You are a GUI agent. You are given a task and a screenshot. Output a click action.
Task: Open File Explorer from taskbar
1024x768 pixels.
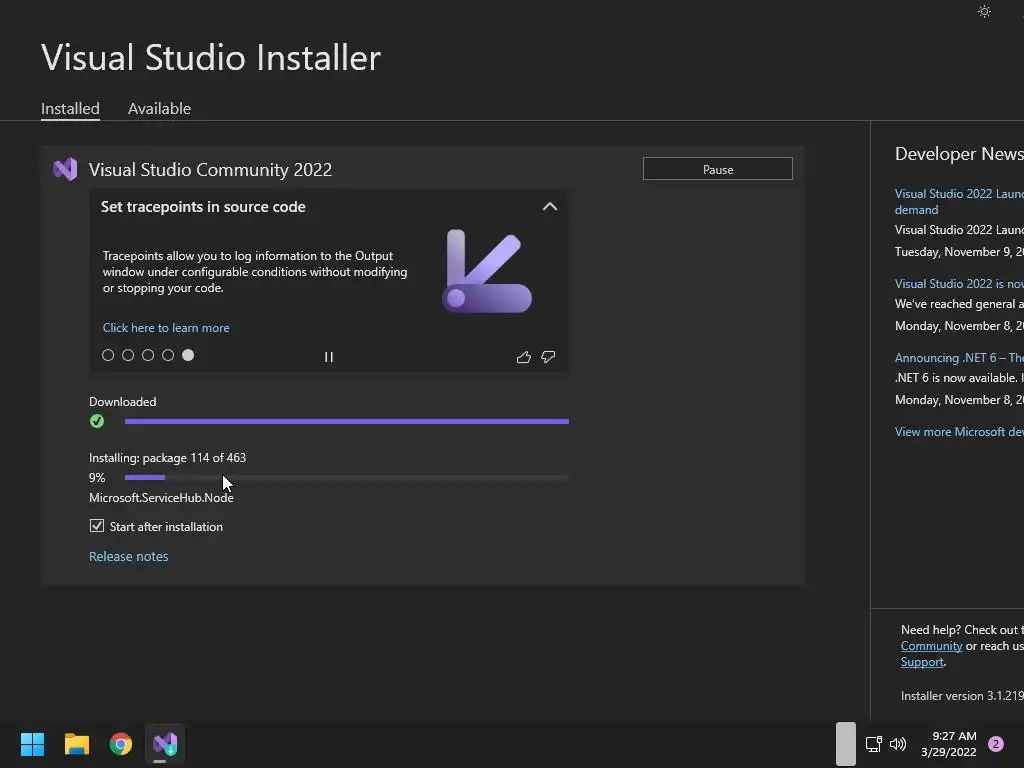pyautogui.click(x=76, y=744)
